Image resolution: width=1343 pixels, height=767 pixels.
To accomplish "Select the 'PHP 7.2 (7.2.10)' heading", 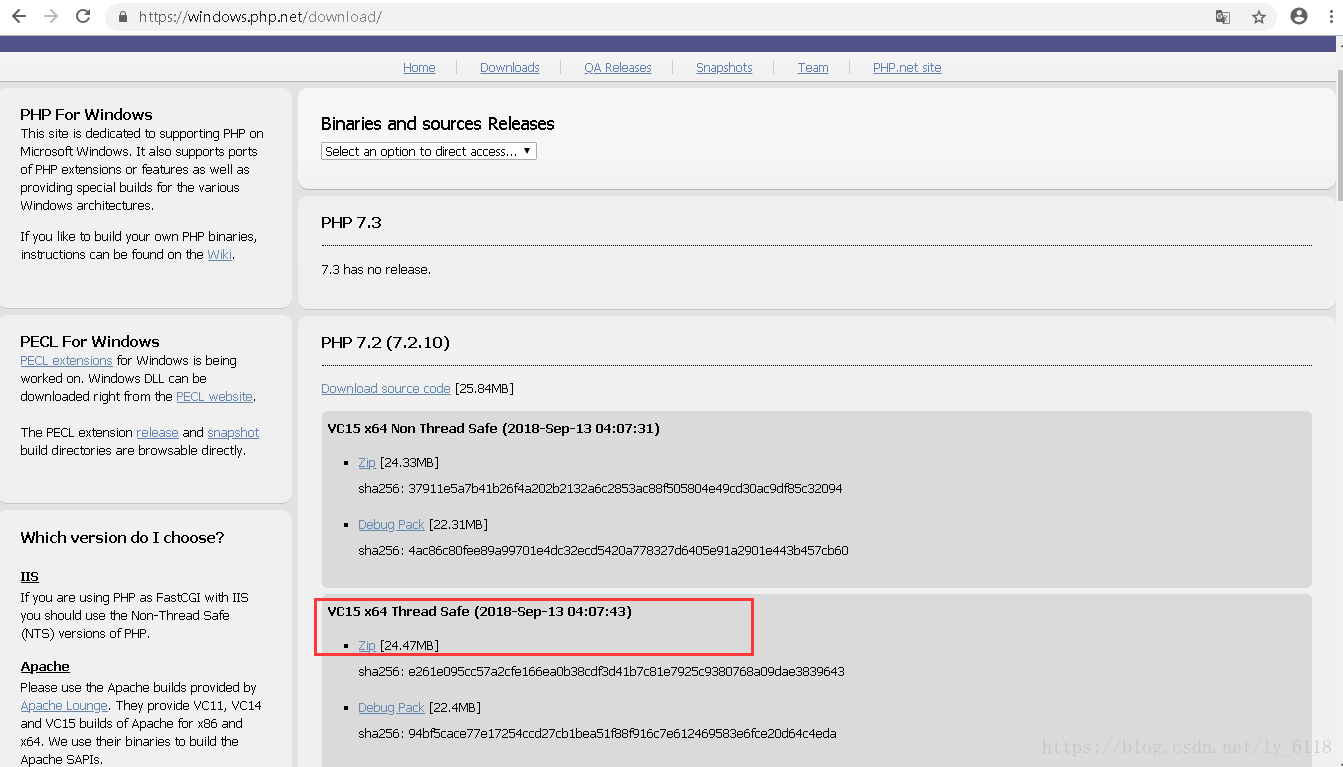I will [385, 343].
